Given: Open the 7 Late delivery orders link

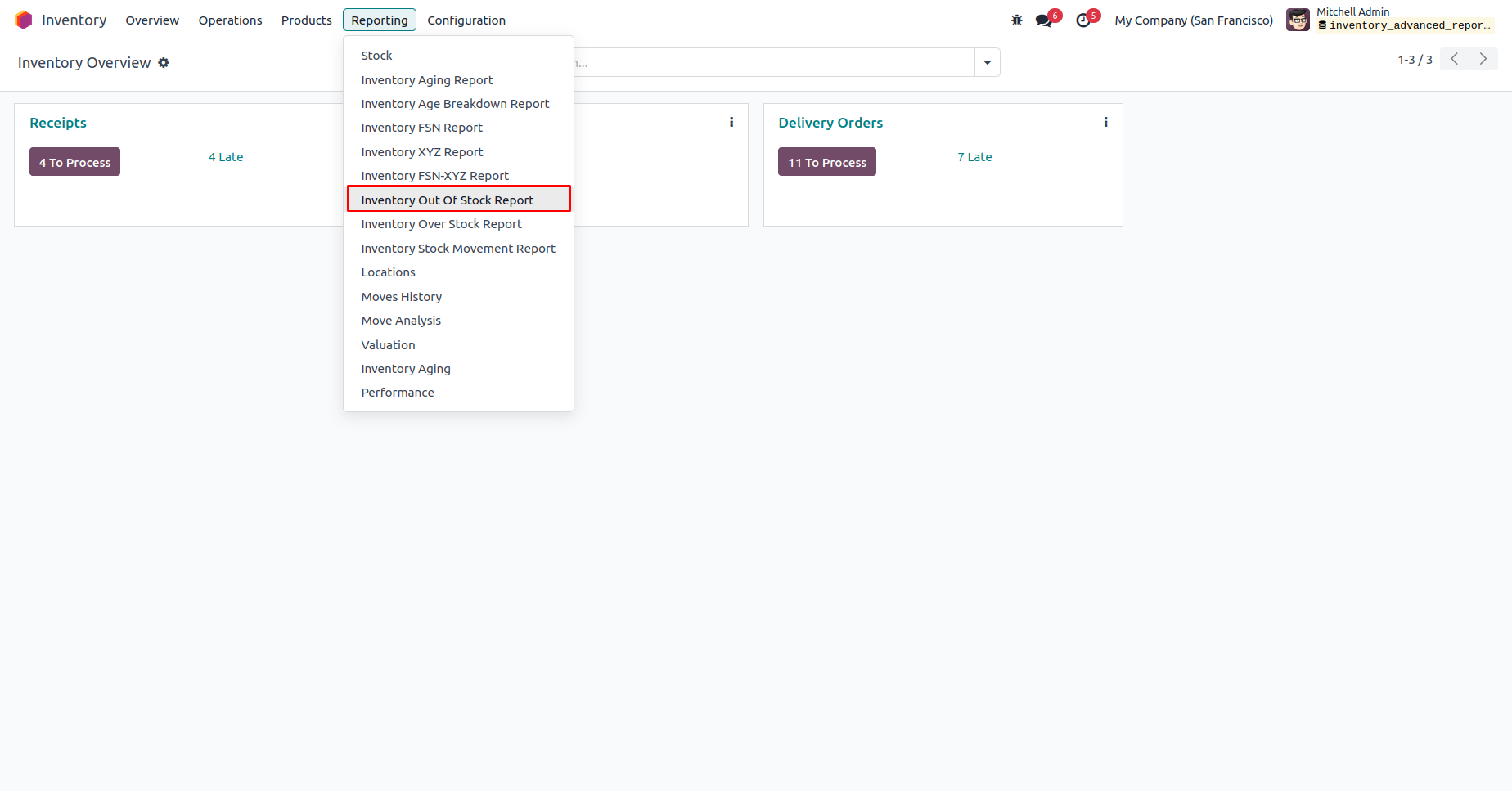Looking at the screenshot, I should point(974,157).
